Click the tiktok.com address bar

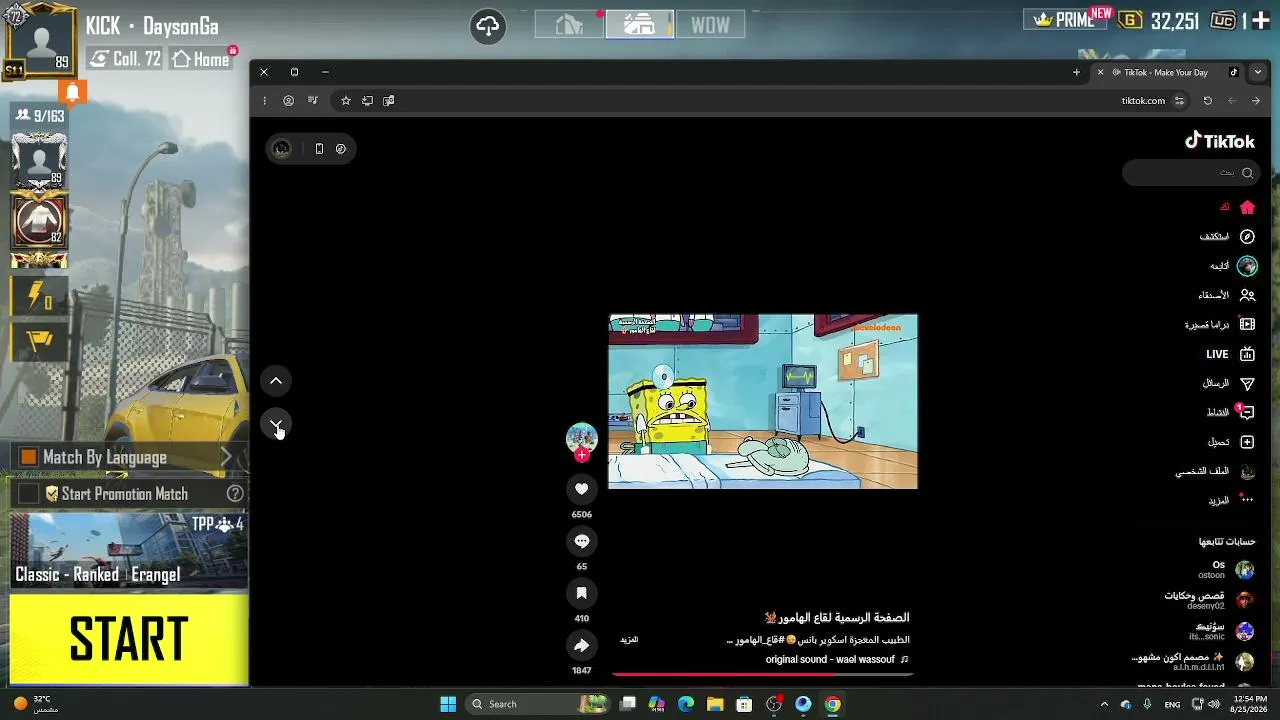click(1143, 100)
